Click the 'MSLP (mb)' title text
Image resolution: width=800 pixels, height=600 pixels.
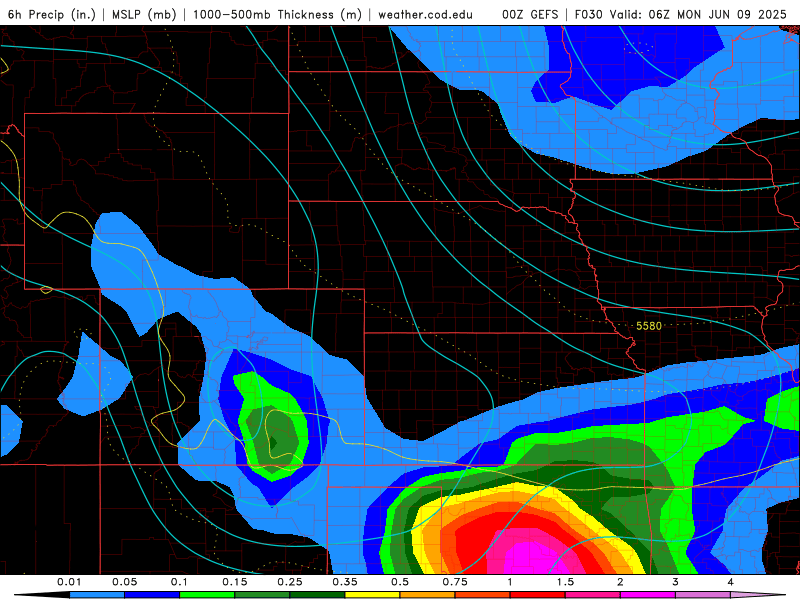coord(144,14)
